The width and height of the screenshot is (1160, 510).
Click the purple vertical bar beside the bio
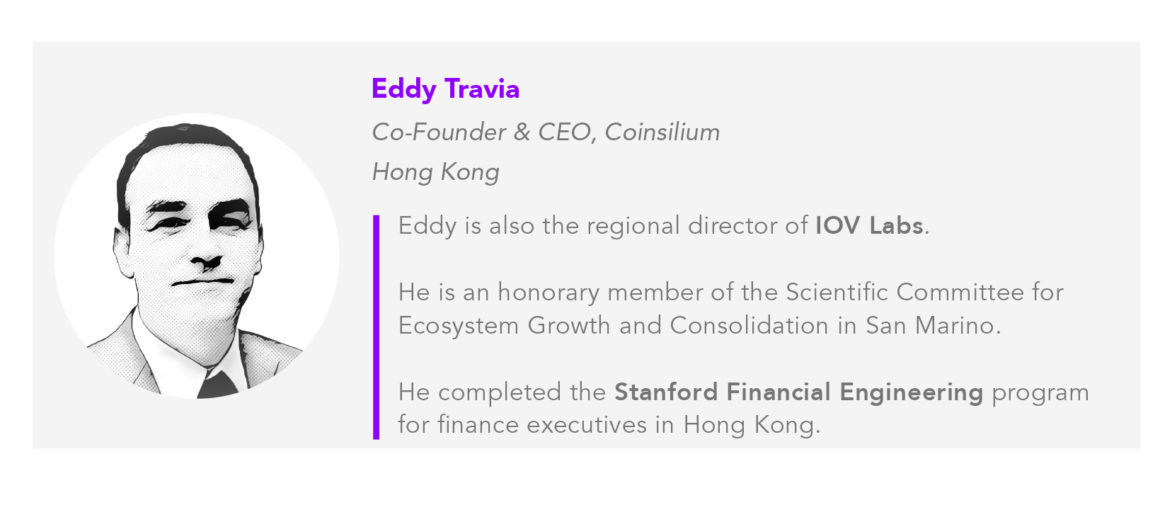point(376,326)
